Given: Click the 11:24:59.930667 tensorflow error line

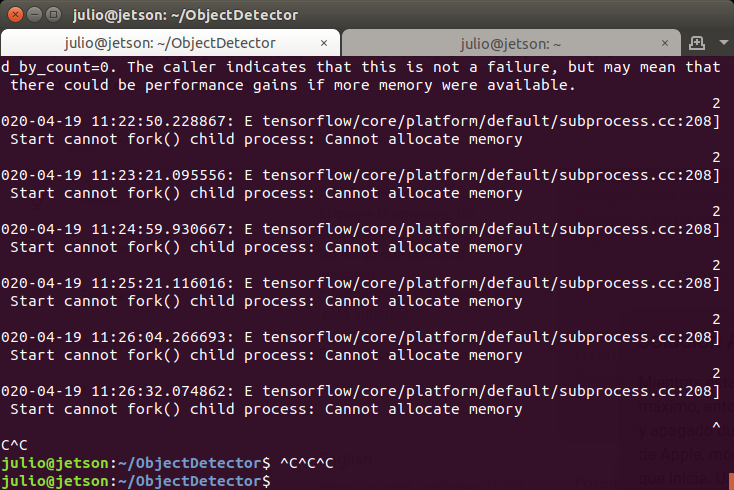Looking at the screenshot, I should click(x=360, y=229).
